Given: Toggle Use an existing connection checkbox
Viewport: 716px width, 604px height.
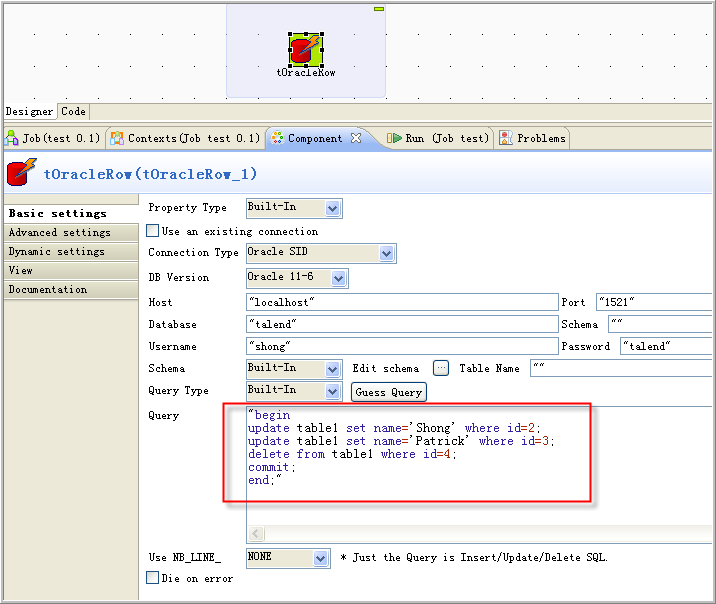Looking at the screenshot, I should coord(153,231).
